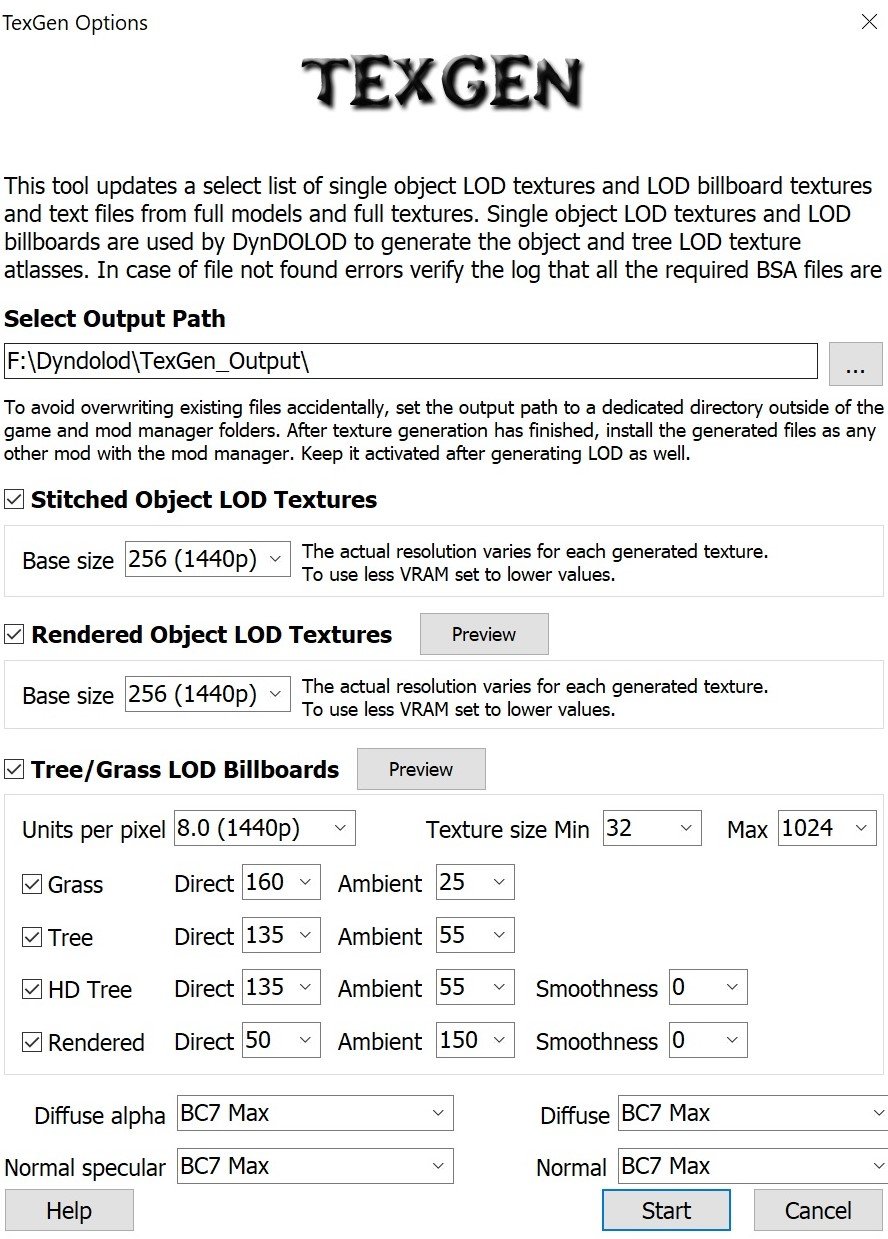Select Diffuse alpha compression format dropdown
Image resolution: width=888 pixels, height=1239 pixels.
tap(314, 1113)
